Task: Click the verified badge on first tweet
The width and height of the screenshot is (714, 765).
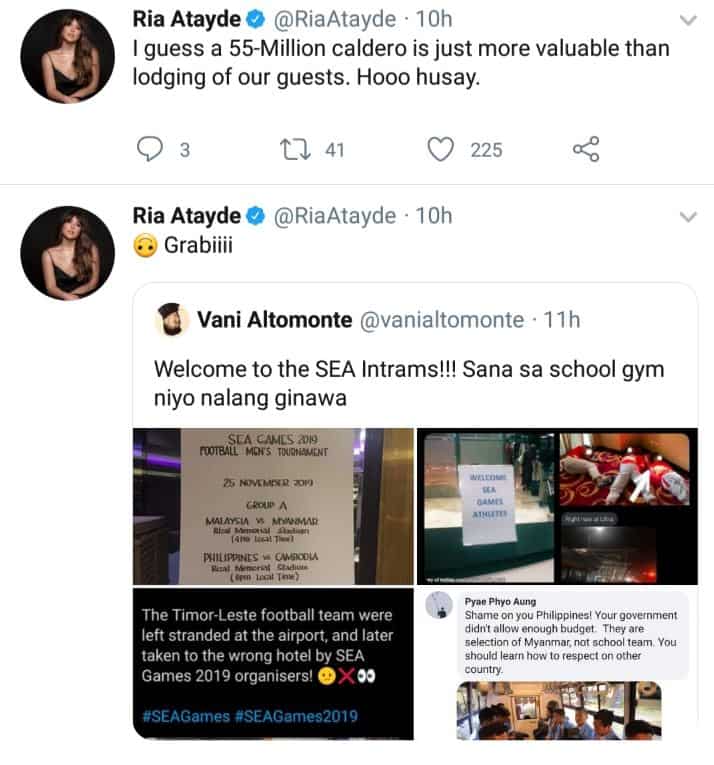Action: point(255,20)
